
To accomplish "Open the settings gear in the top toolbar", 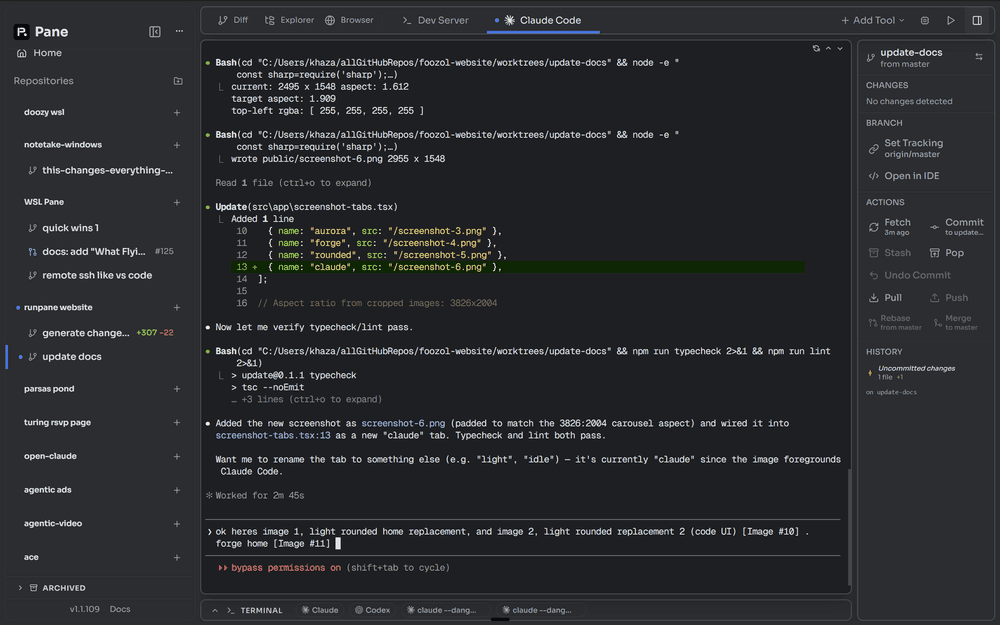I will click(x=925, y=19).
